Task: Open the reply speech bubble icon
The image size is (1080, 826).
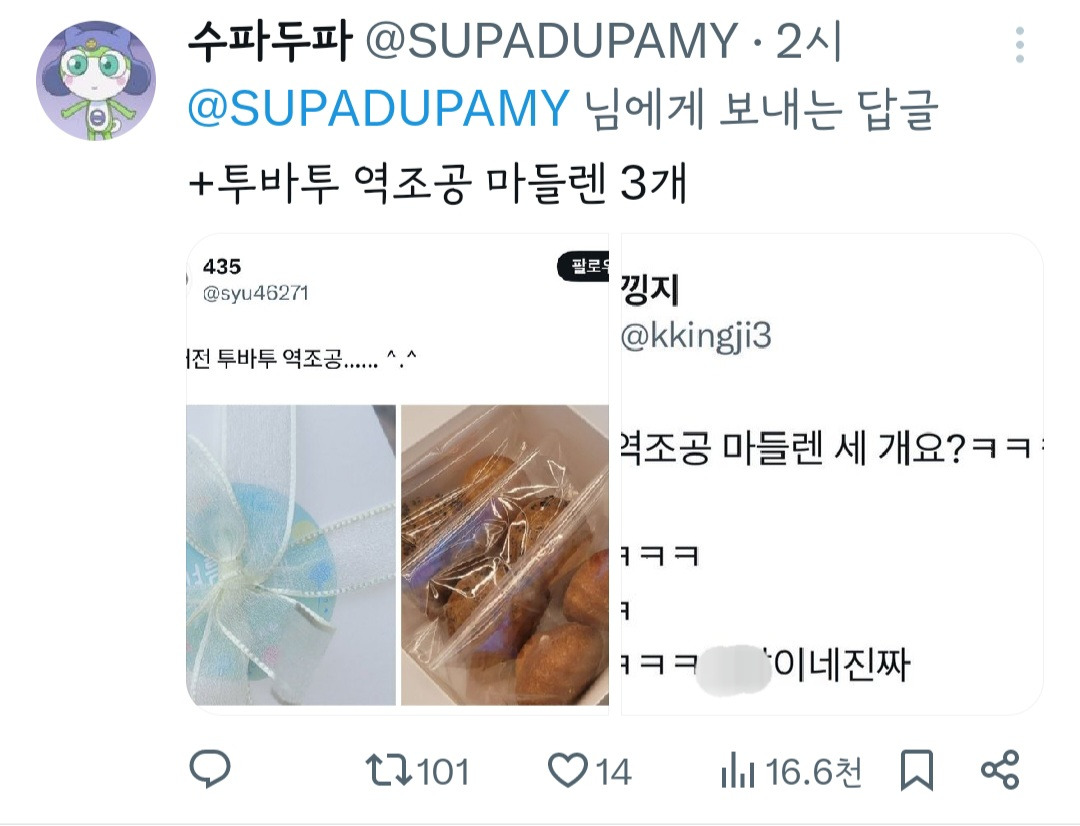Action: click(210, 770)
